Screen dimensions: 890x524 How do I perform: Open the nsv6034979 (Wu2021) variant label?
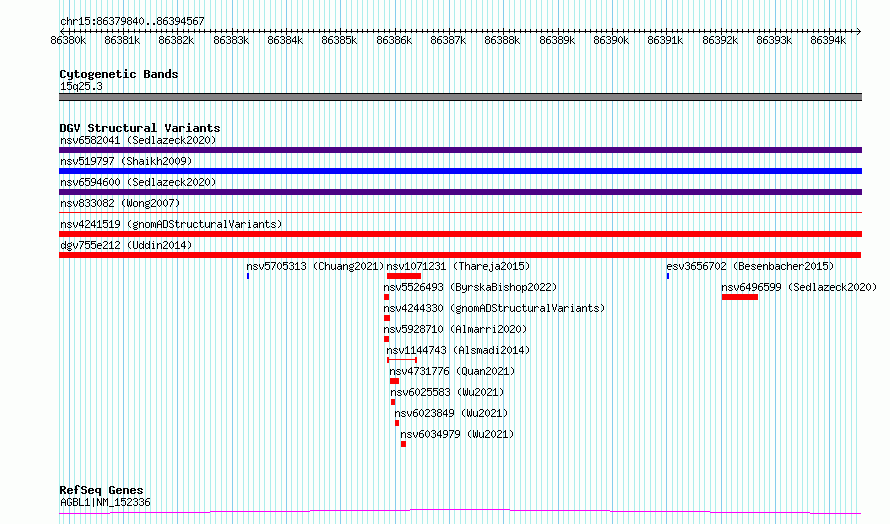click(x=457, y=434)
